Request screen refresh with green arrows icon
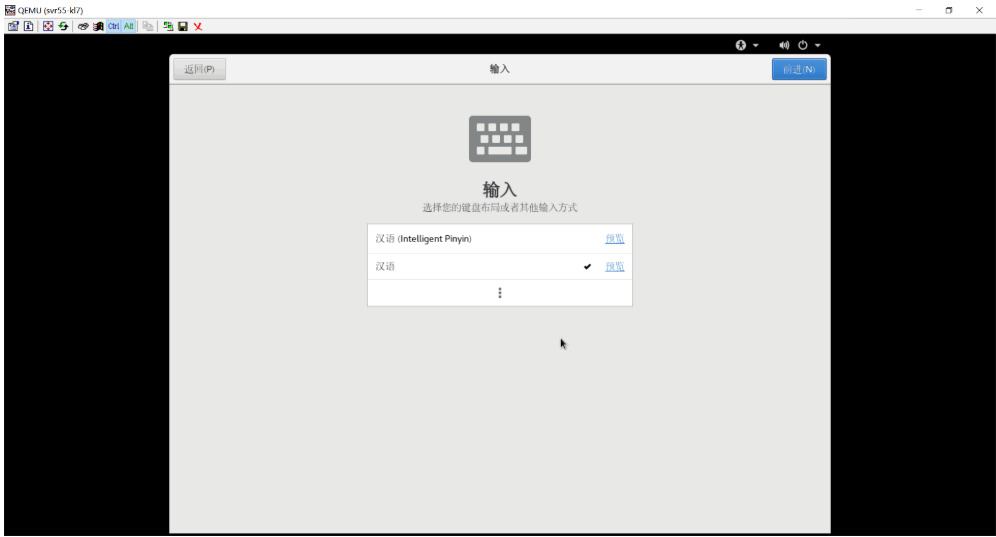 tap(63, 26)
